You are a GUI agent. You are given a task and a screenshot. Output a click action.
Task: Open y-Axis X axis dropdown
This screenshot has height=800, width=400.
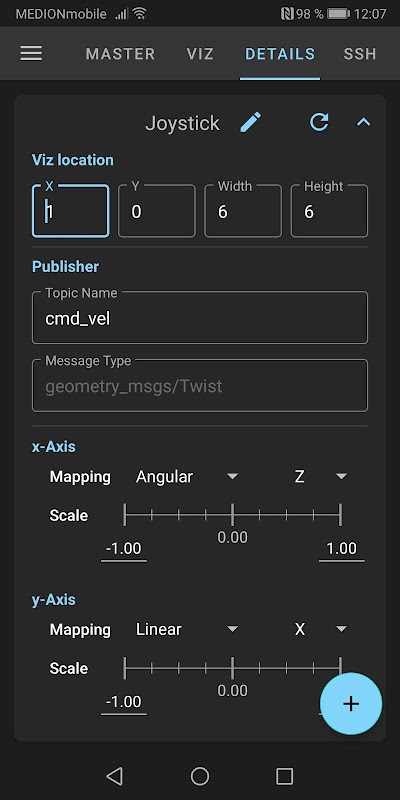tap(320, 629)
